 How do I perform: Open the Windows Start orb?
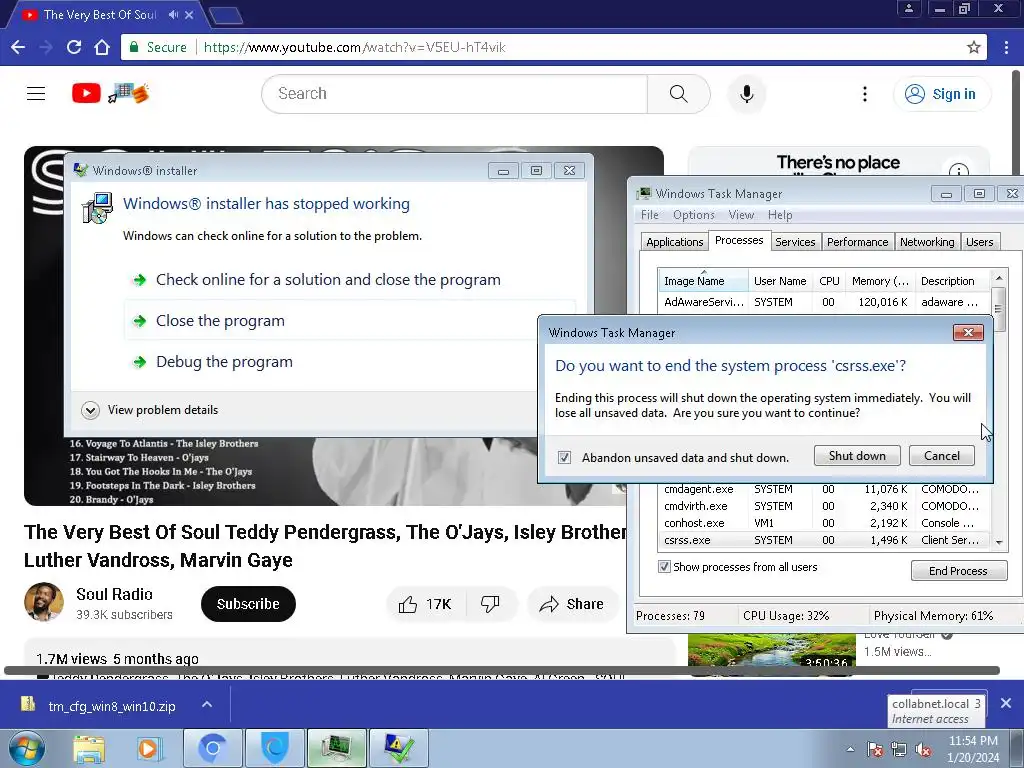[x=26, y=748]
